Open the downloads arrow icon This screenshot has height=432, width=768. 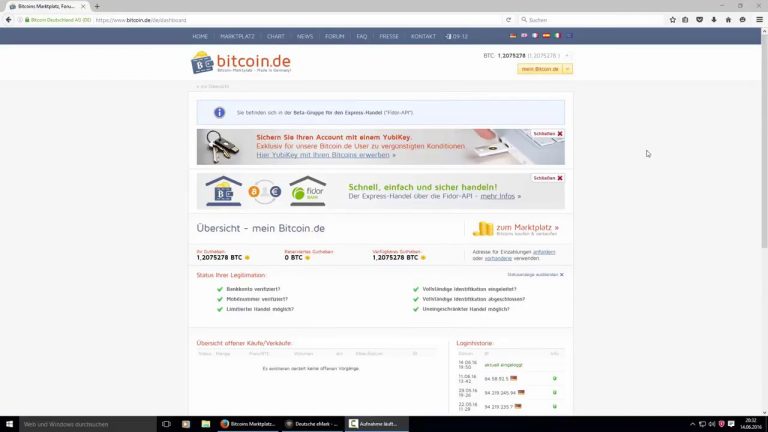click(714, 20)
